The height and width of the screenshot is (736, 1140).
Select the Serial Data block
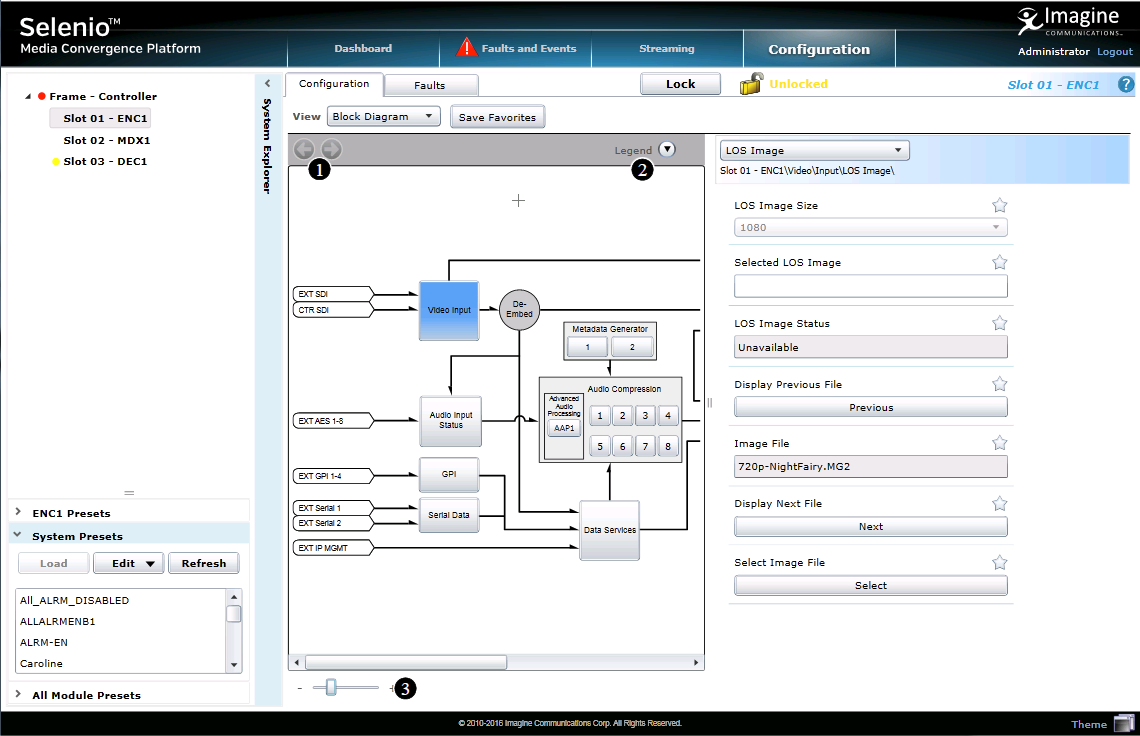(x=449, y=515)
